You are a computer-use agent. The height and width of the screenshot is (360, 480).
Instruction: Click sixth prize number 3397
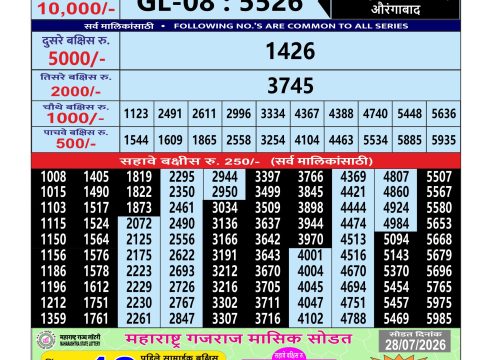(x=268, y=177)
